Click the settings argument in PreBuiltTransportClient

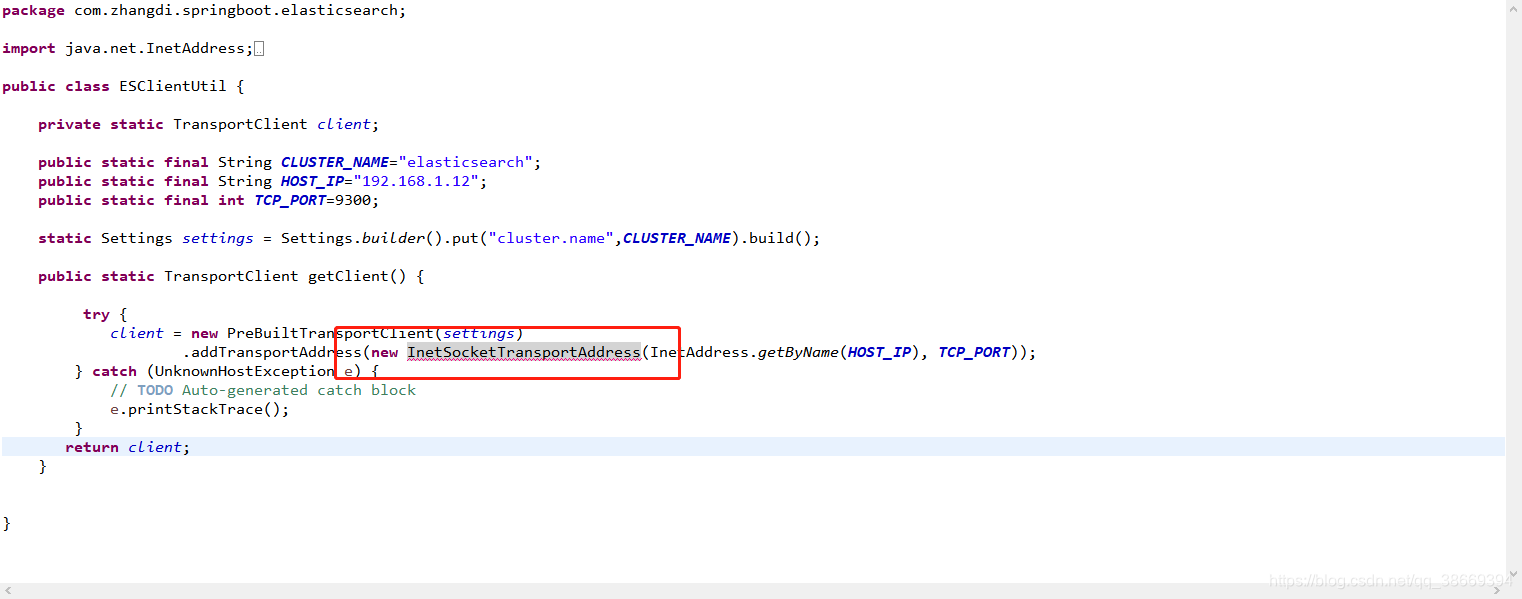[x=479, y=334]
